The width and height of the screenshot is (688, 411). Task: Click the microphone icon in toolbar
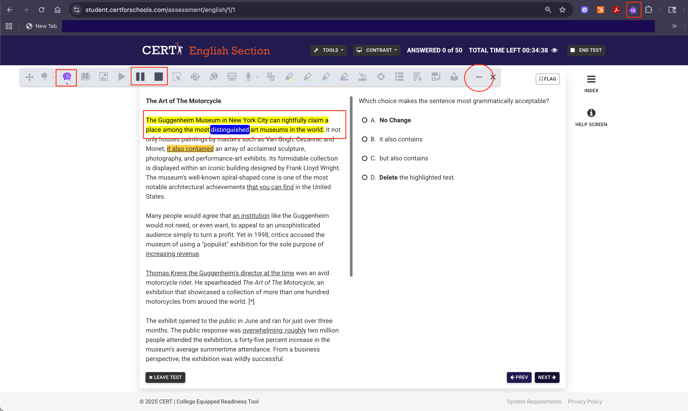(248, 77)
